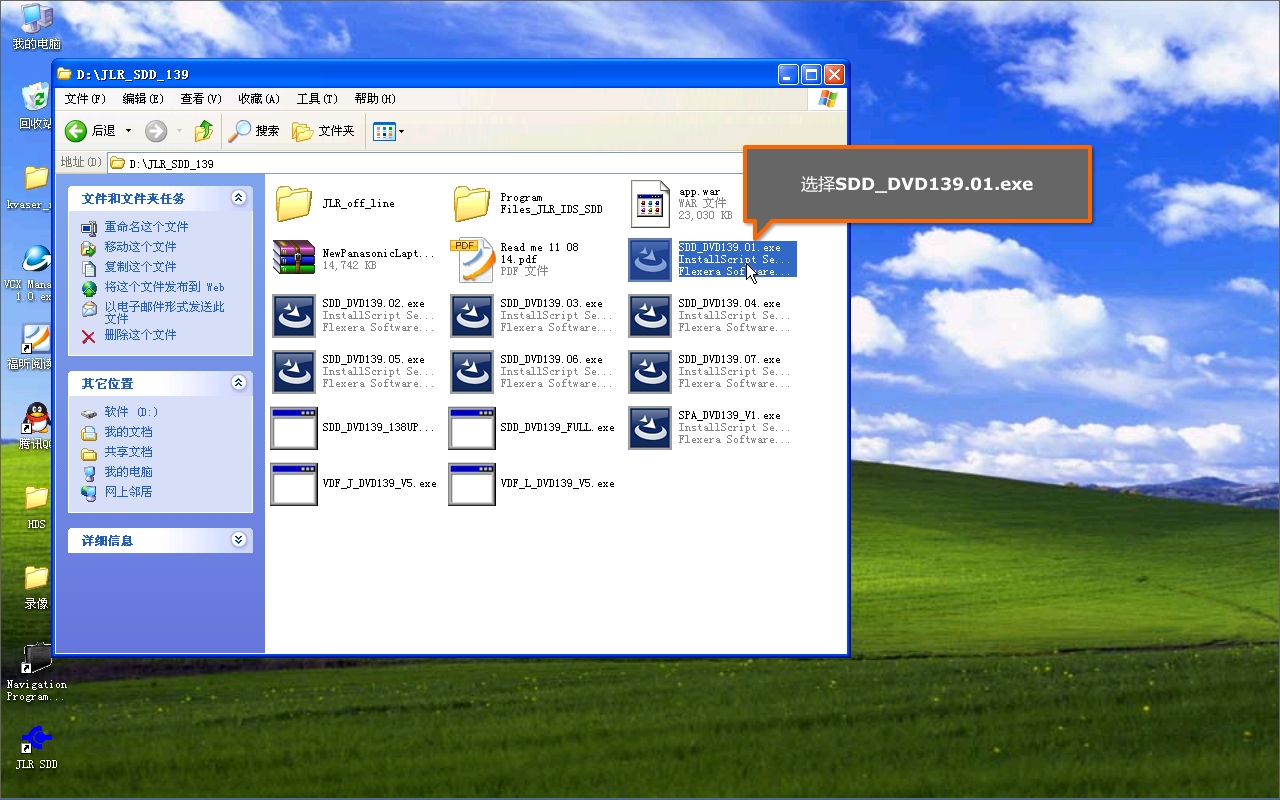Open the Back button history dropdown arrow
Screen dimensions: 1280x800
pos(128,131)
